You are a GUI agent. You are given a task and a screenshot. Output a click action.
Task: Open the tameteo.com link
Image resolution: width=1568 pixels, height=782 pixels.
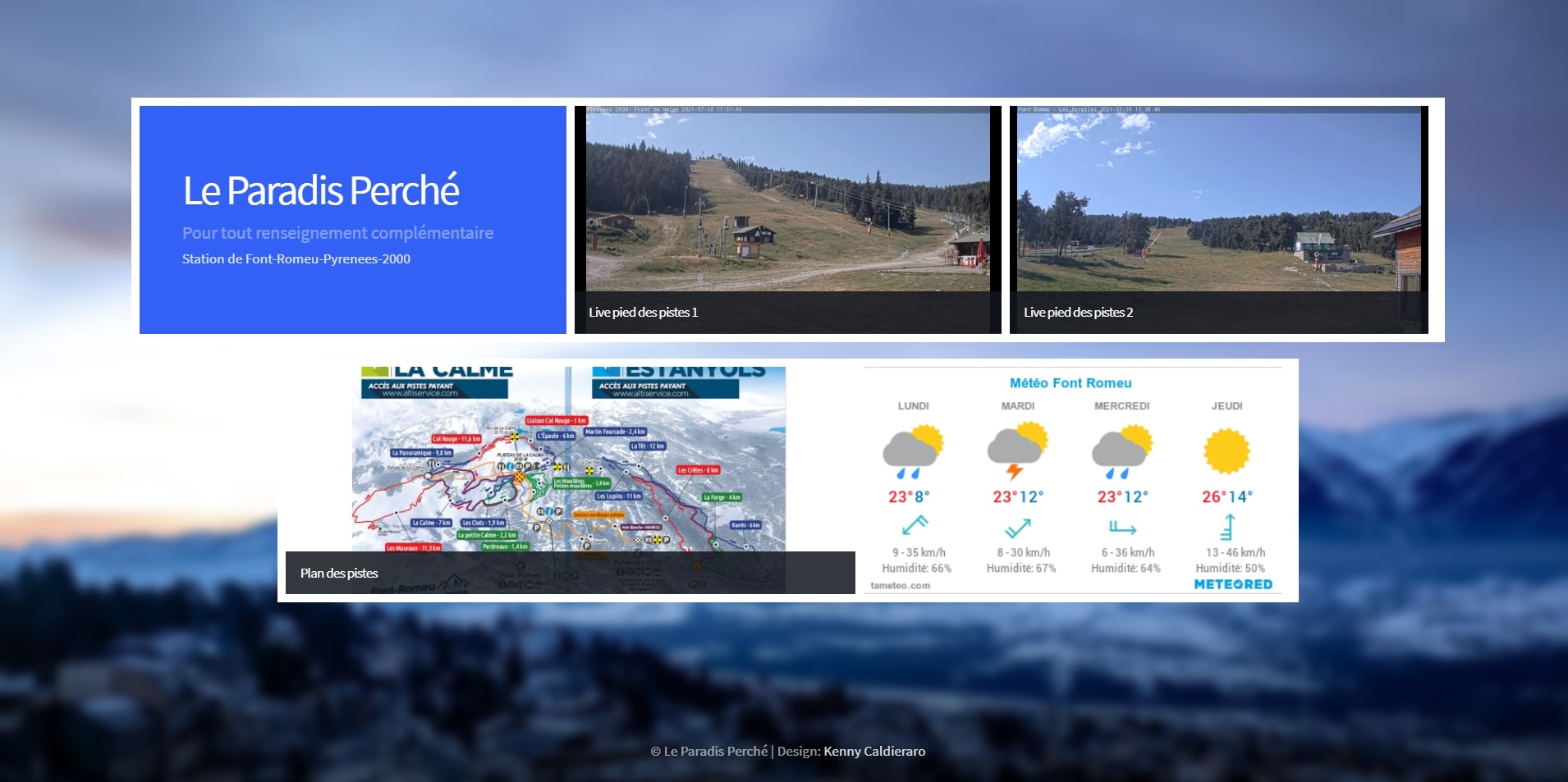[900, 586]
